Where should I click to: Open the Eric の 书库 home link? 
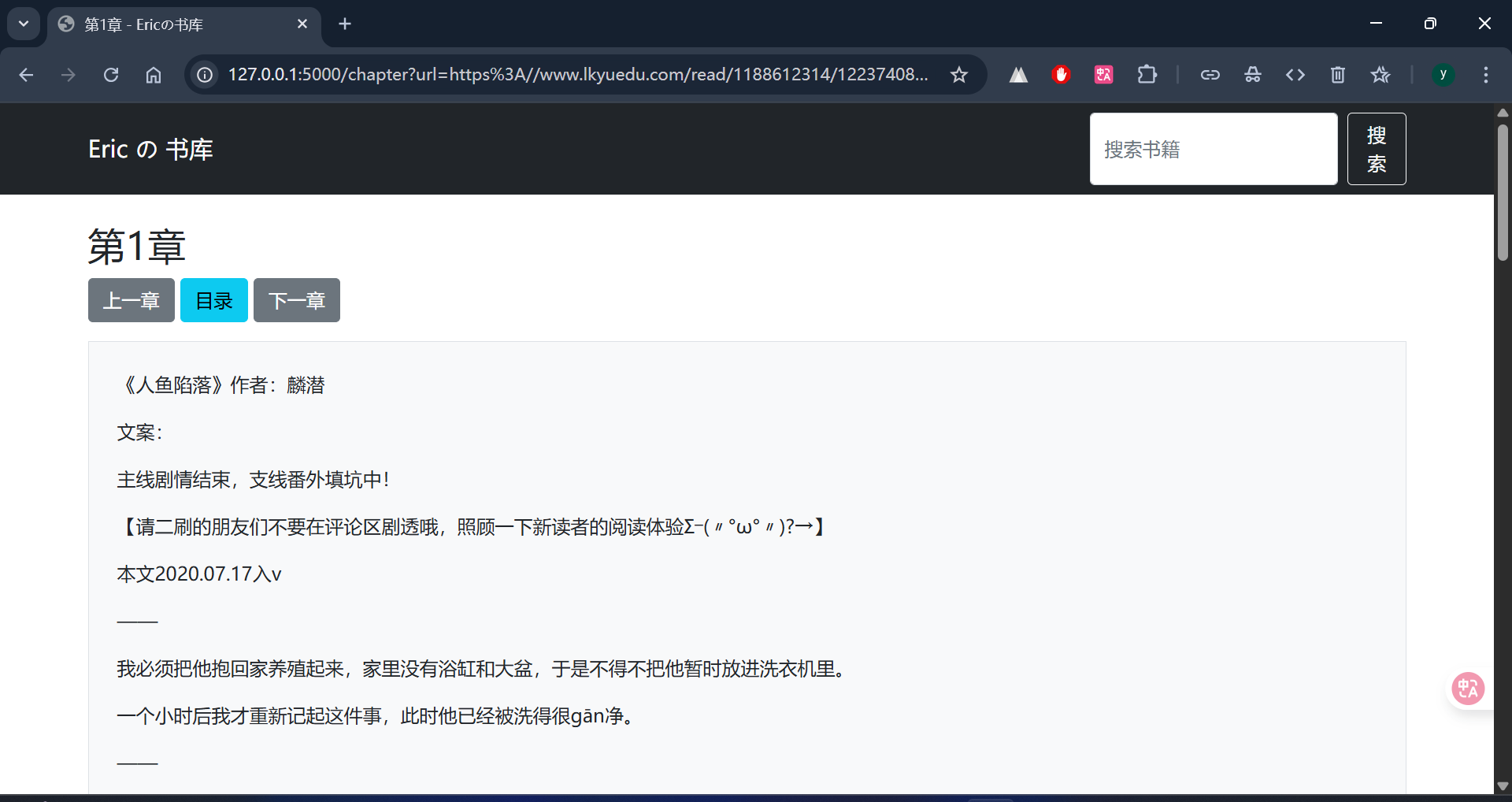(x=150, y=149)
